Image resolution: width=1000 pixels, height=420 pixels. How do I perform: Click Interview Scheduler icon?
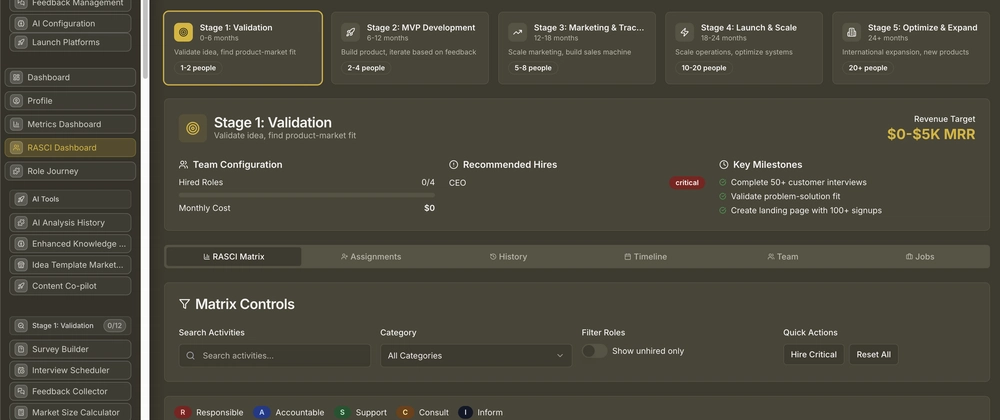click(x=21, y=370)
